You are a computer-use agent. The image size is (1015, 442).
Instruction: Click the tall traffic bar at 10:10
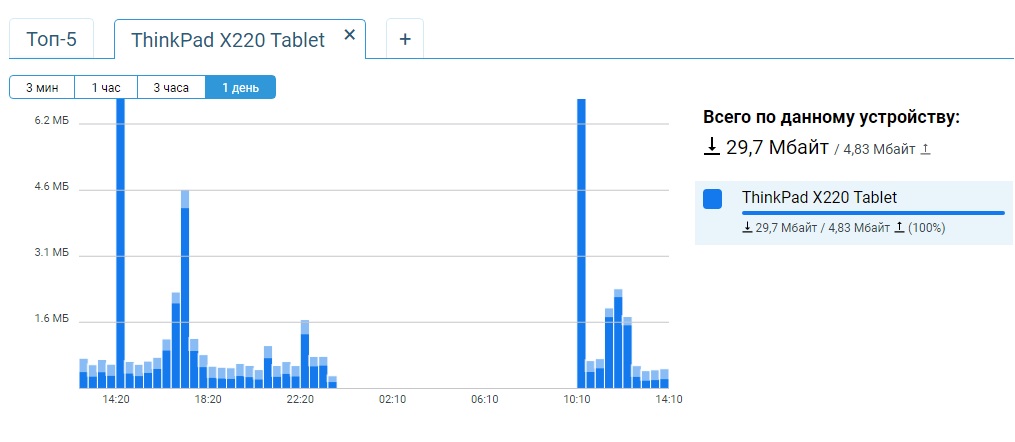click(x=581, y=240)
